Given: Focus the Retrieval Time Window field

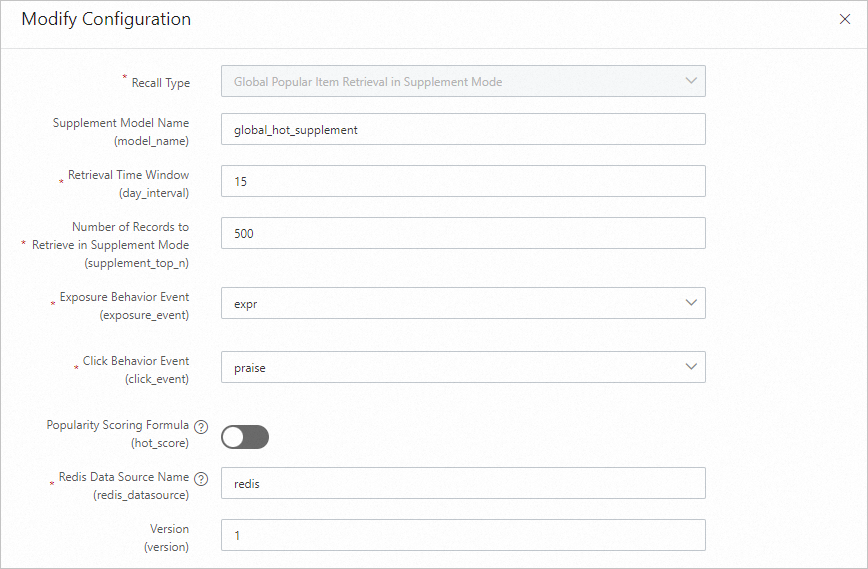Looking at the screenshot, I should pyautogui.click(x=463, y=182).
